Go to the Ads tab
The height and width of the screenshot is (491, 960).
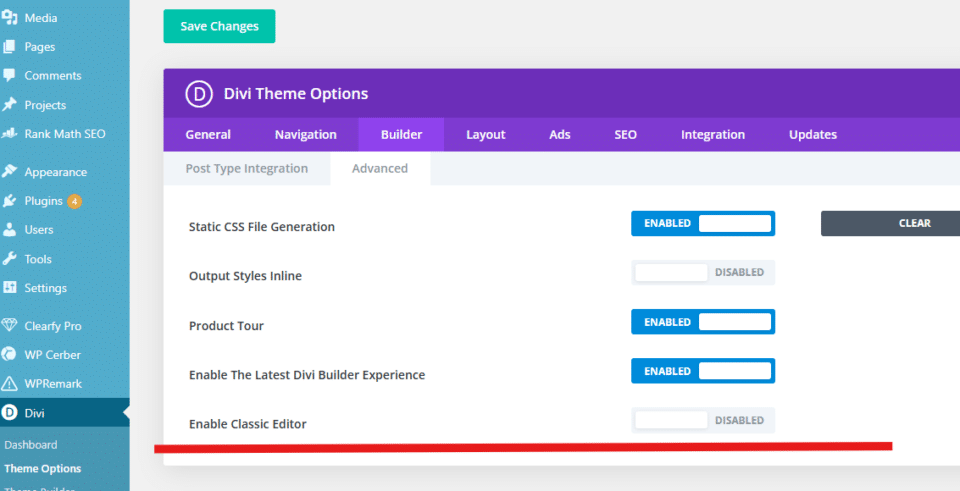[560, 135]
